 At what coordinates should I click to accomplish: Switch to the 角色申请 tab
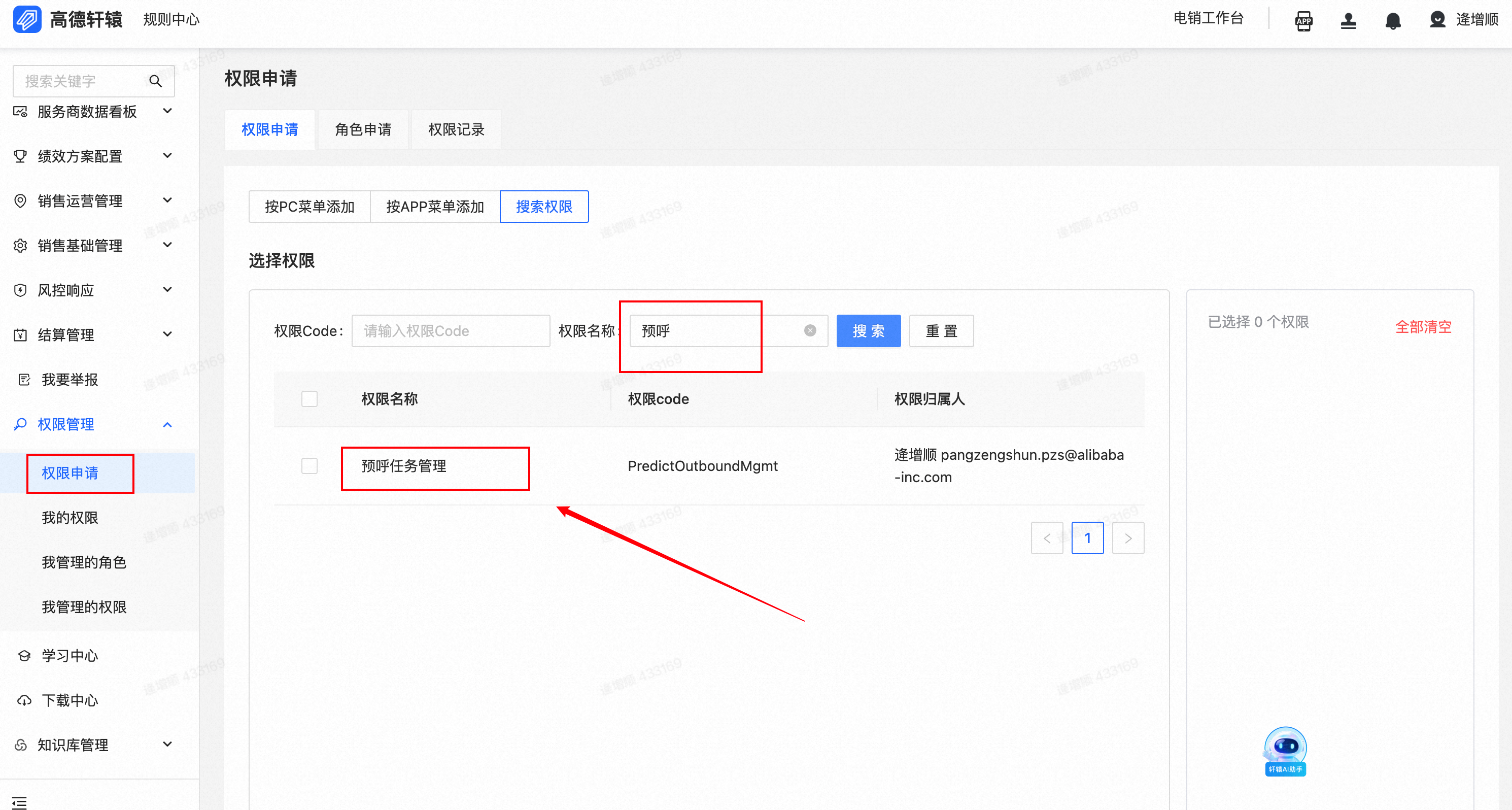[x=363, y=129]
